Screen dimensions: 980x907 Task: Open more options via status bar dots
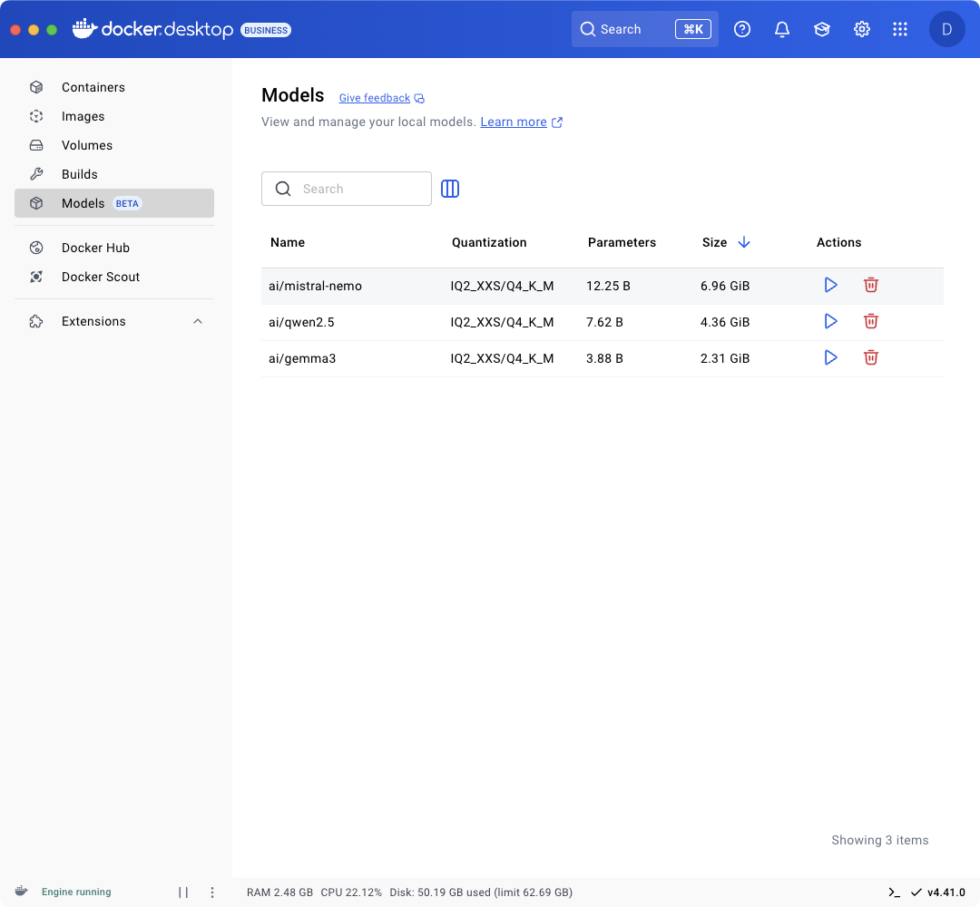tap(211, 892)
